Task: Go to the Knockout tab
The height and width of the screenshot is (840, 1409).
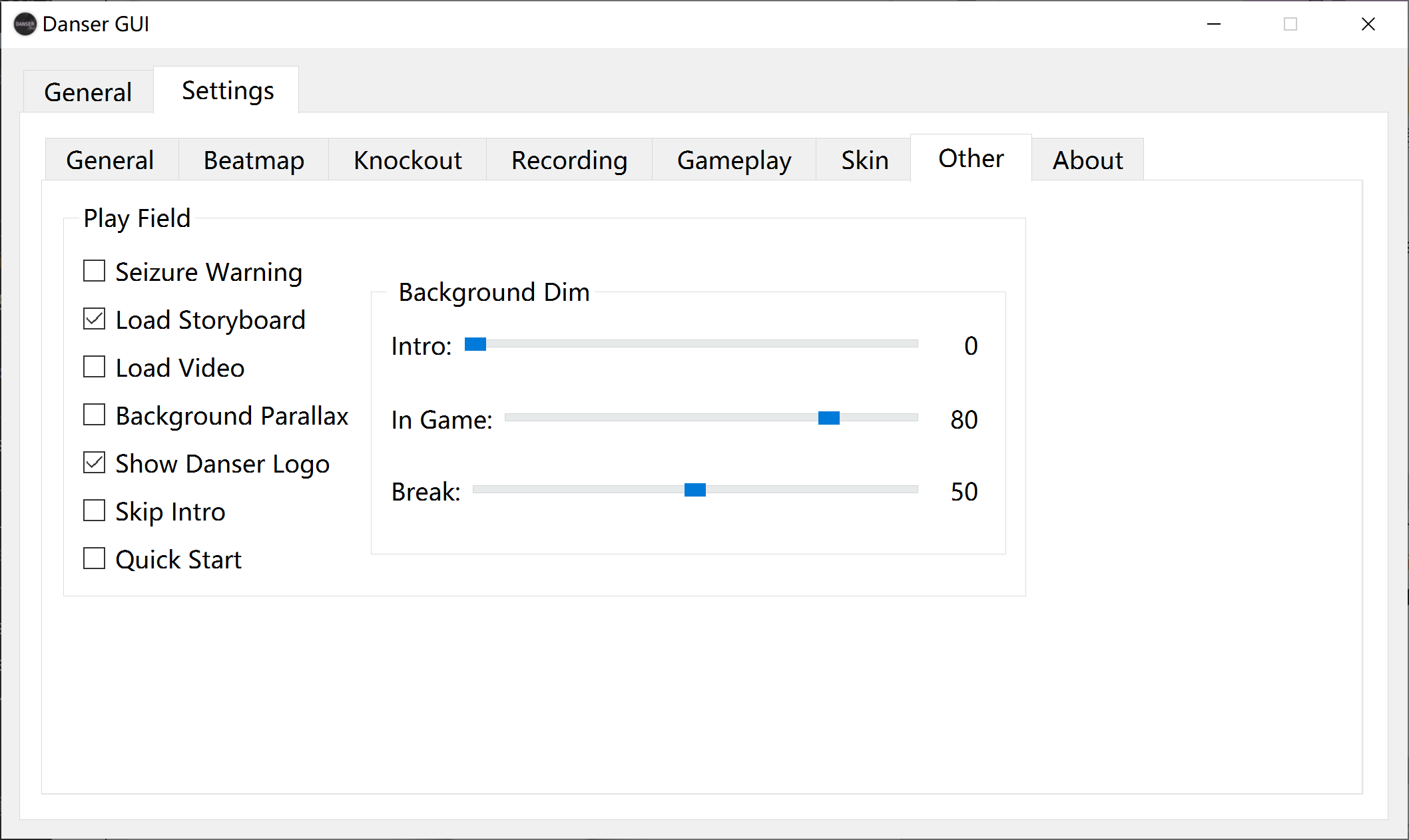Action: click(408, 160)
